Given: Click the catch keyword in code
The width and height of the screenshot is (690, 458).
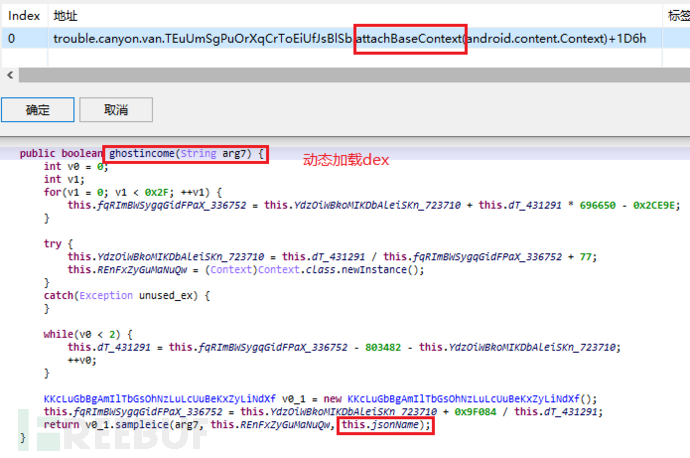Looking at the screenshot, I should tap(58, 296).
